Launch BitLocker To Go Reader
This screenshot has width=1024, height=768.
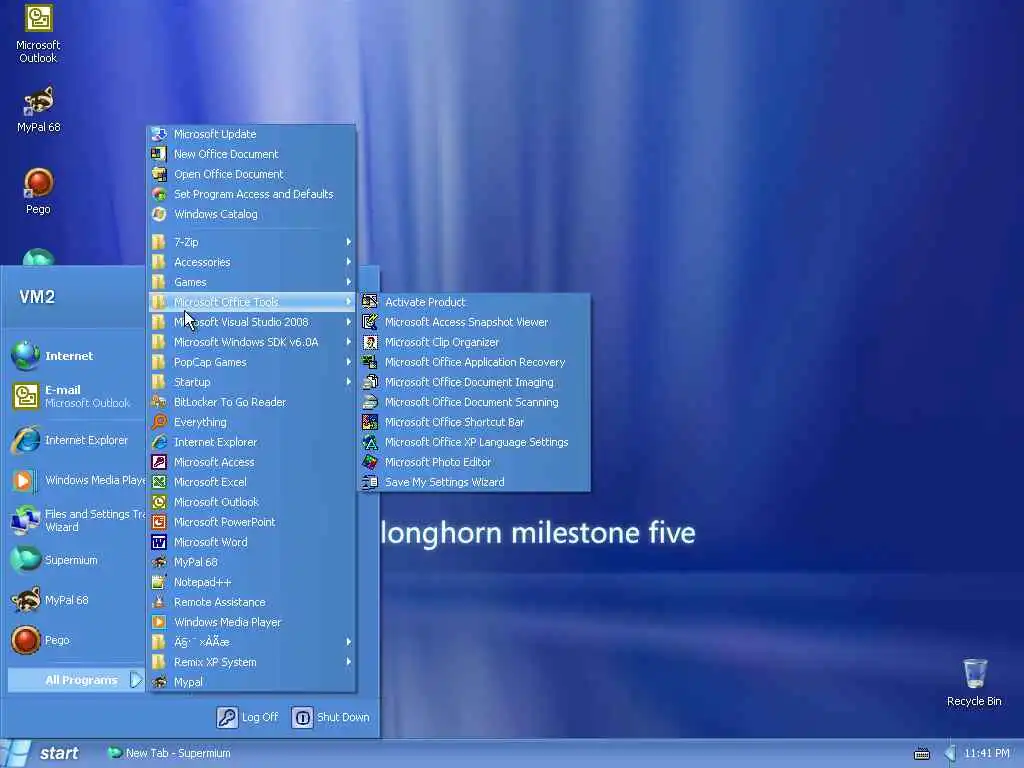coord(252,402)
